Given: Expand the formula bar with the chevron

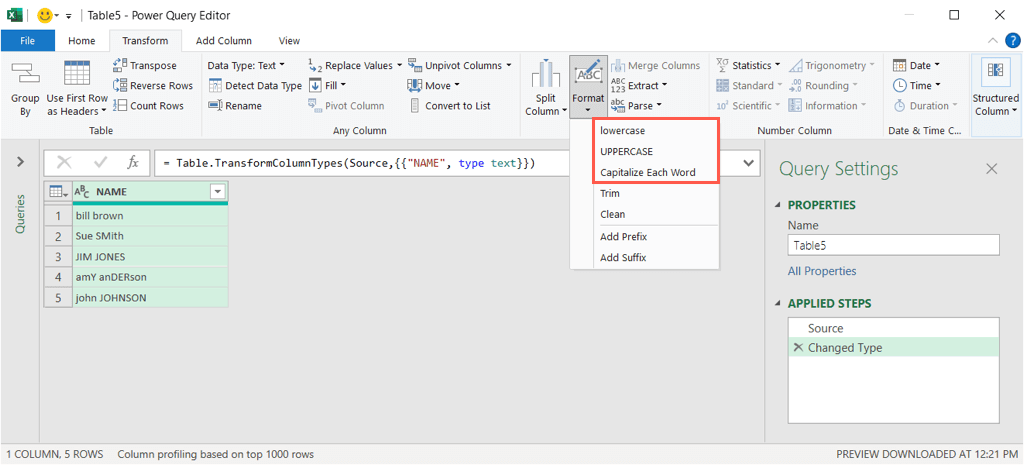Looking at the screenshot, I should pyautogui.click(x=749, y=162).
